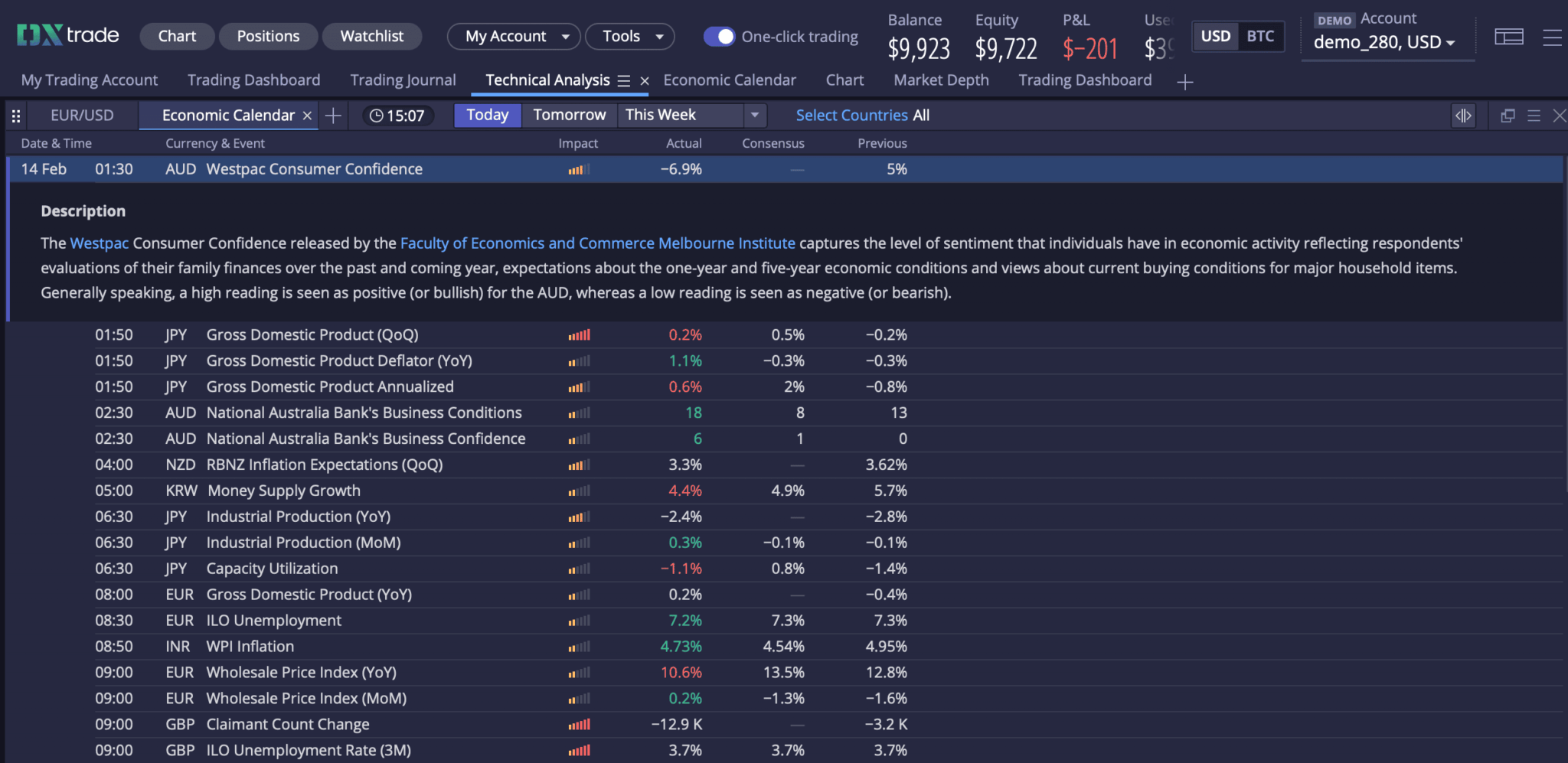The image size is (1568, 763).
Task: Click the Select Countries link
Action: [x=851, y=115]
